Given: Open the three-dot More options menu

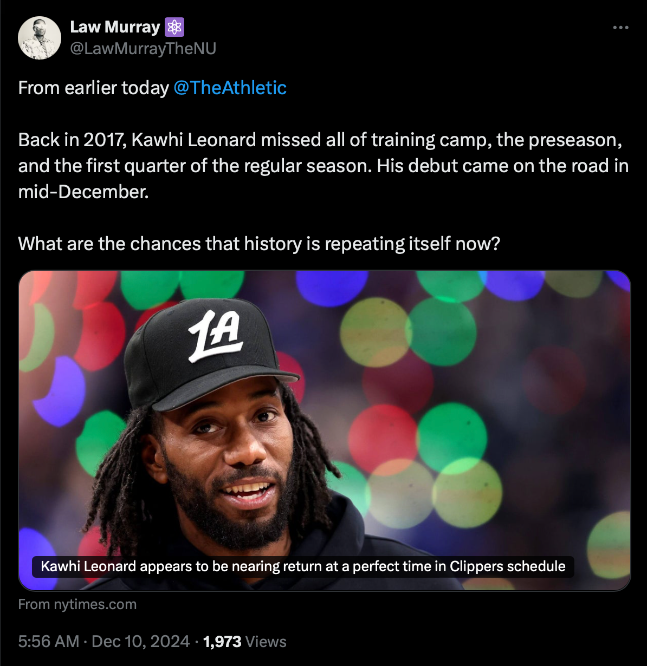Looking at the screenshot, I should tap(620, 27).
